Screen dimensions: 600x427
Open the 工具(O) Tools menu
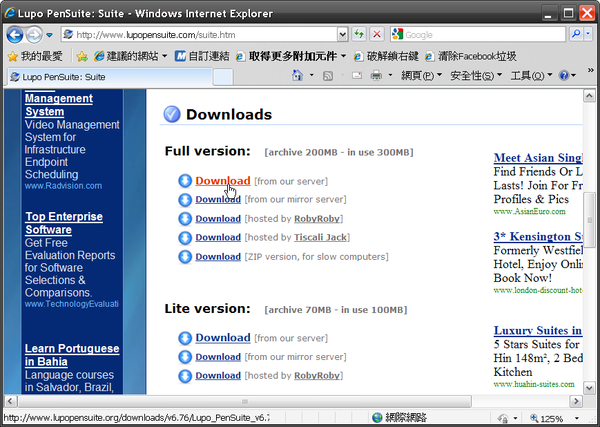click(531, 75)
